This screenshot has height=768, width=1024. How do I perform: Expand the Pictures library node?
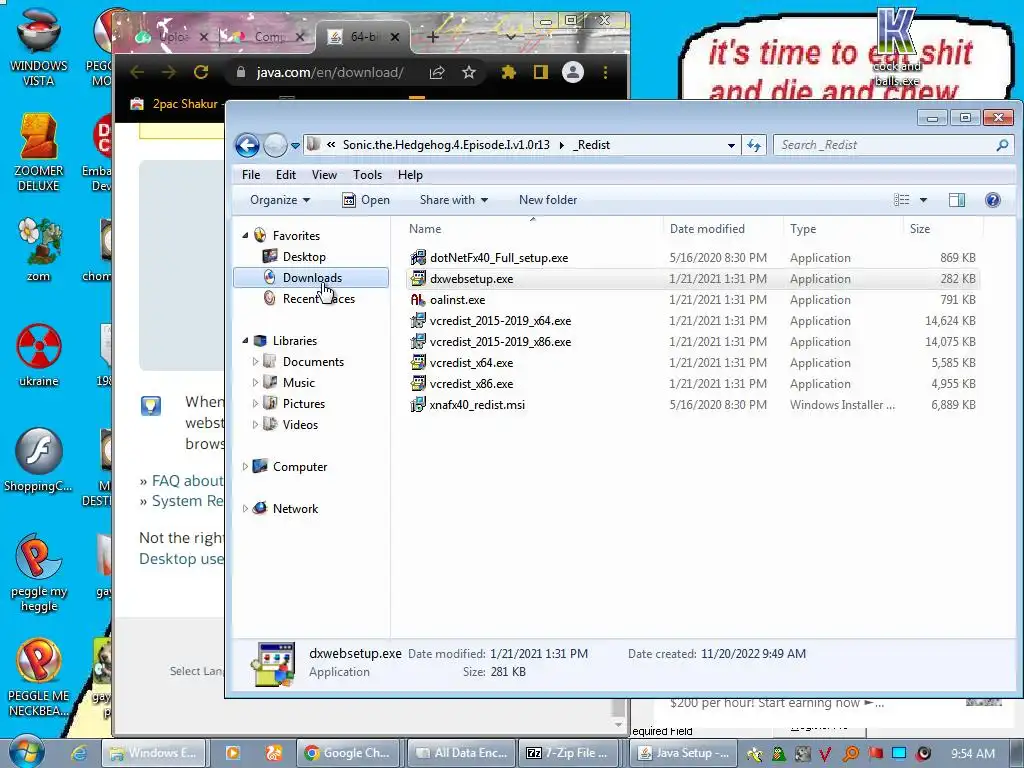pyautogui.click(x=255, y=404)
